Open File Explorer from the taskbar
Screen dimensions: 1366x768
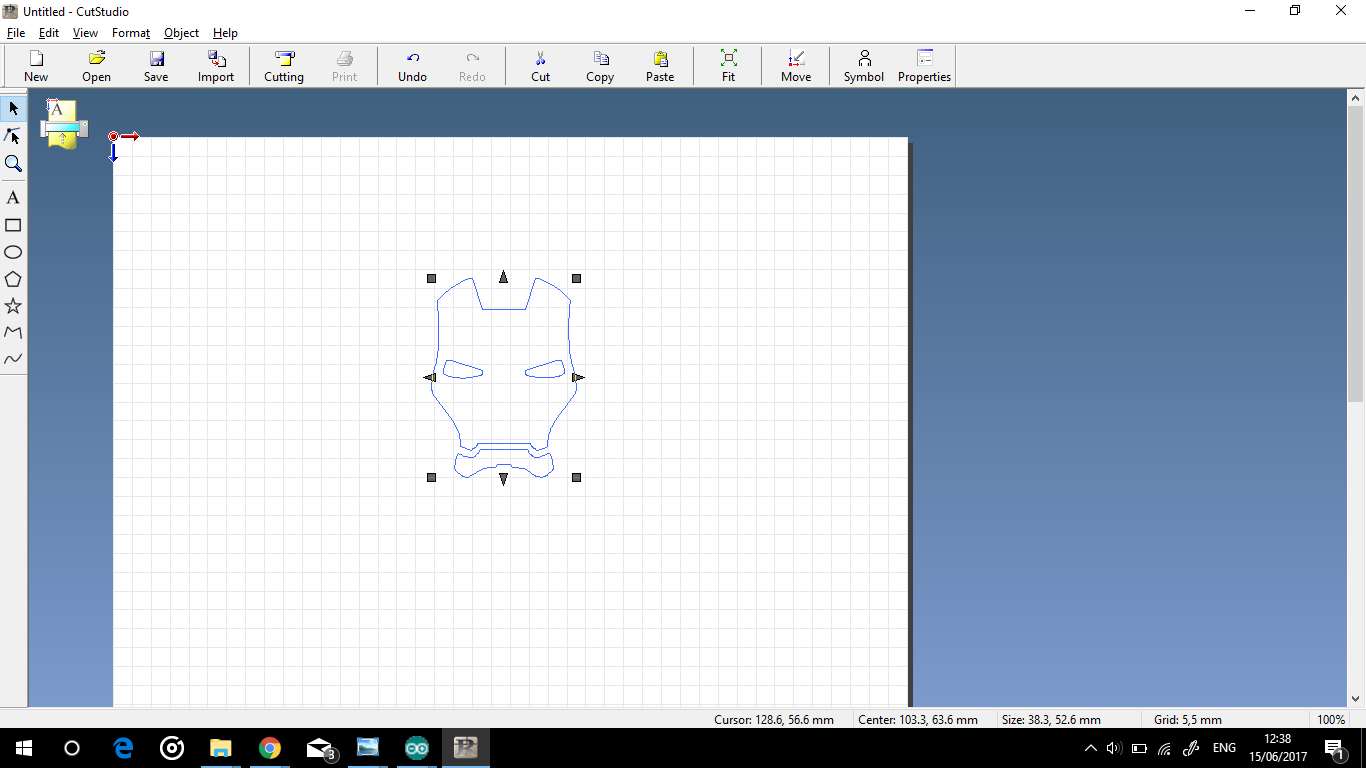(220, 748)
